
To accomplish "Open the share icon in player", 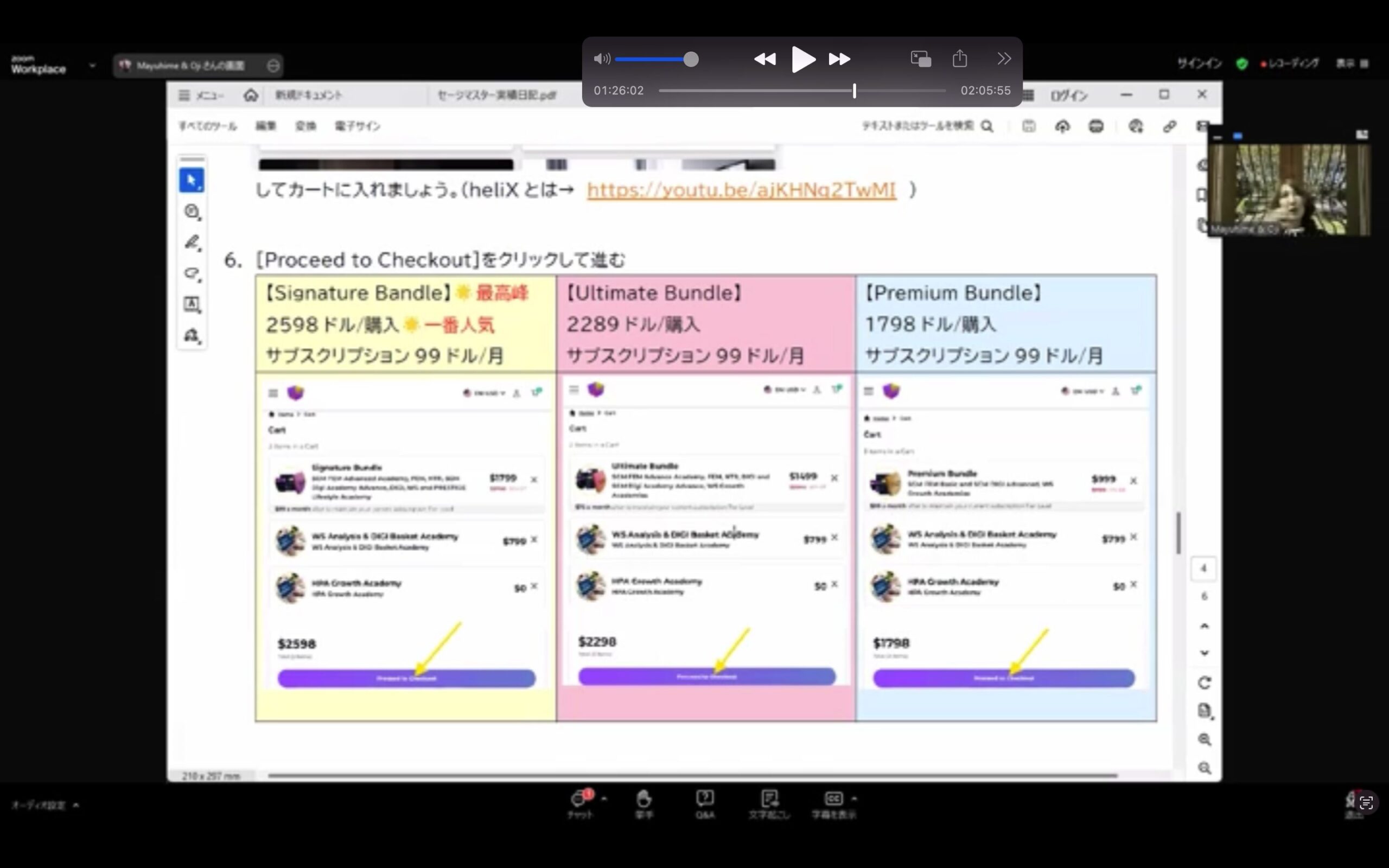I will point(960,59).
